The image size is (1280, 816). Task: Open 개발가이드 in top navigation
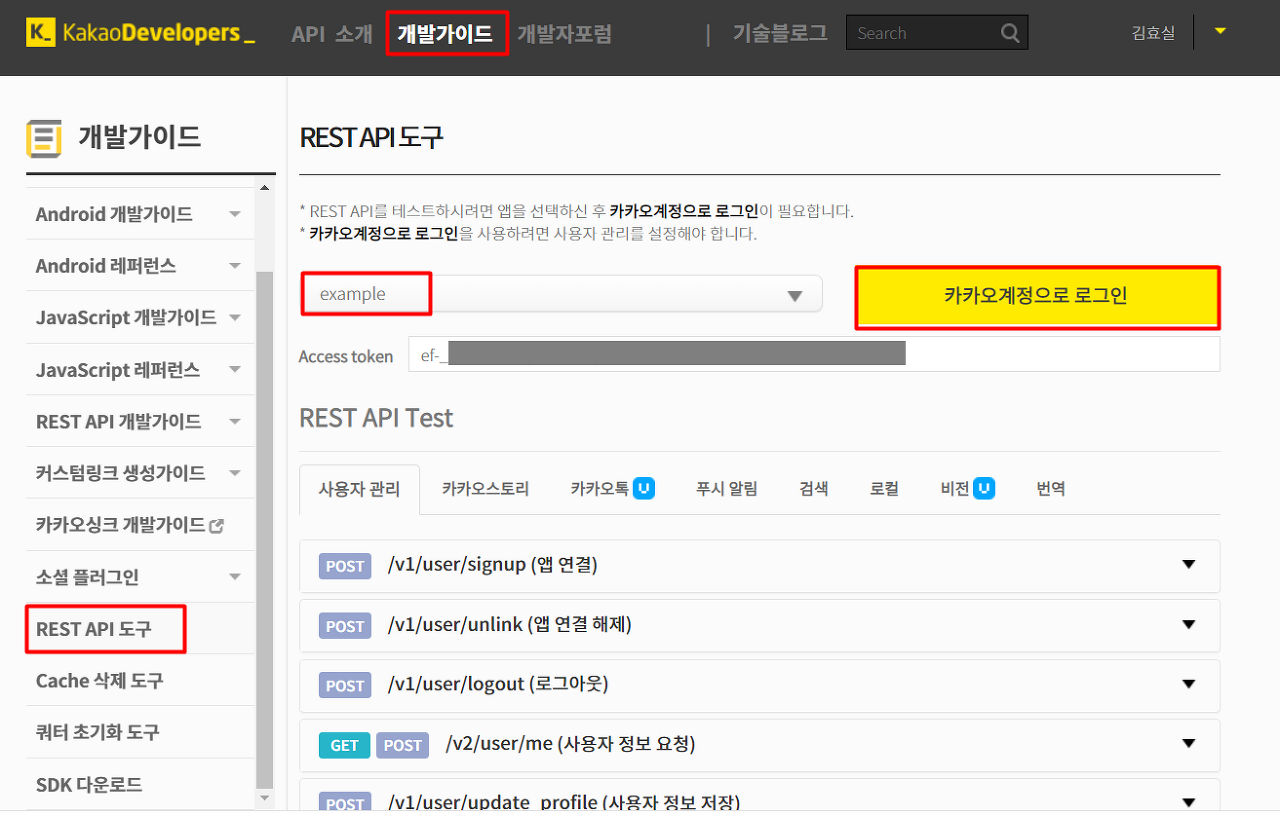pos(446,34)
